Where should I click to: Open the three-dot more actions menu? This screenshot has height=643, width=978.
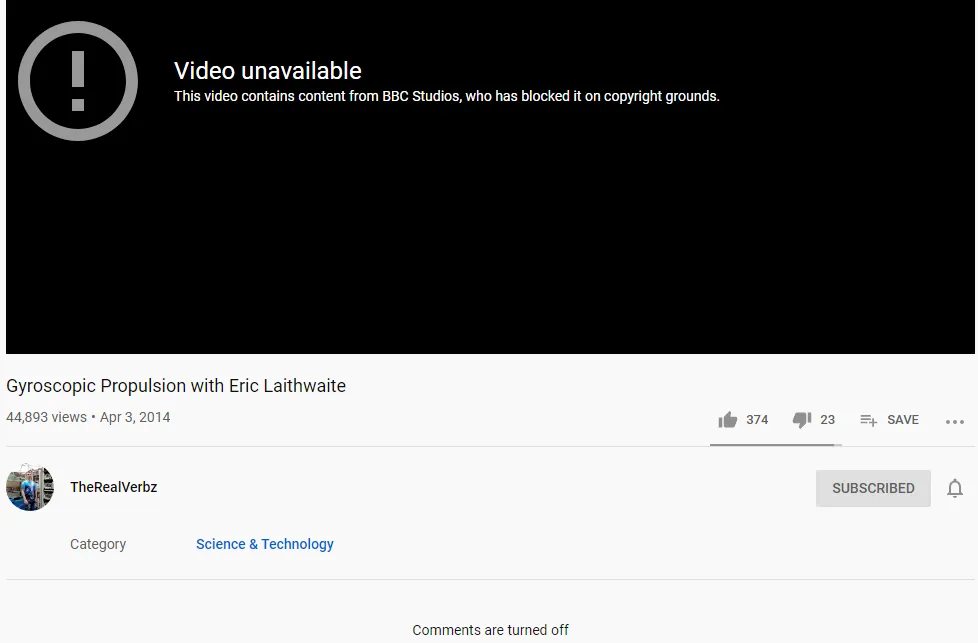954,422
